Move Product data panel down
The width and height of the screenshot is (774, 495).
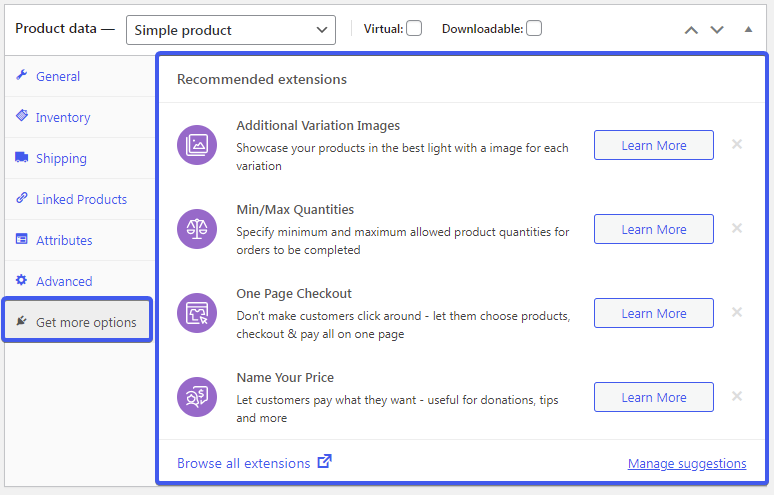point(717,30)
